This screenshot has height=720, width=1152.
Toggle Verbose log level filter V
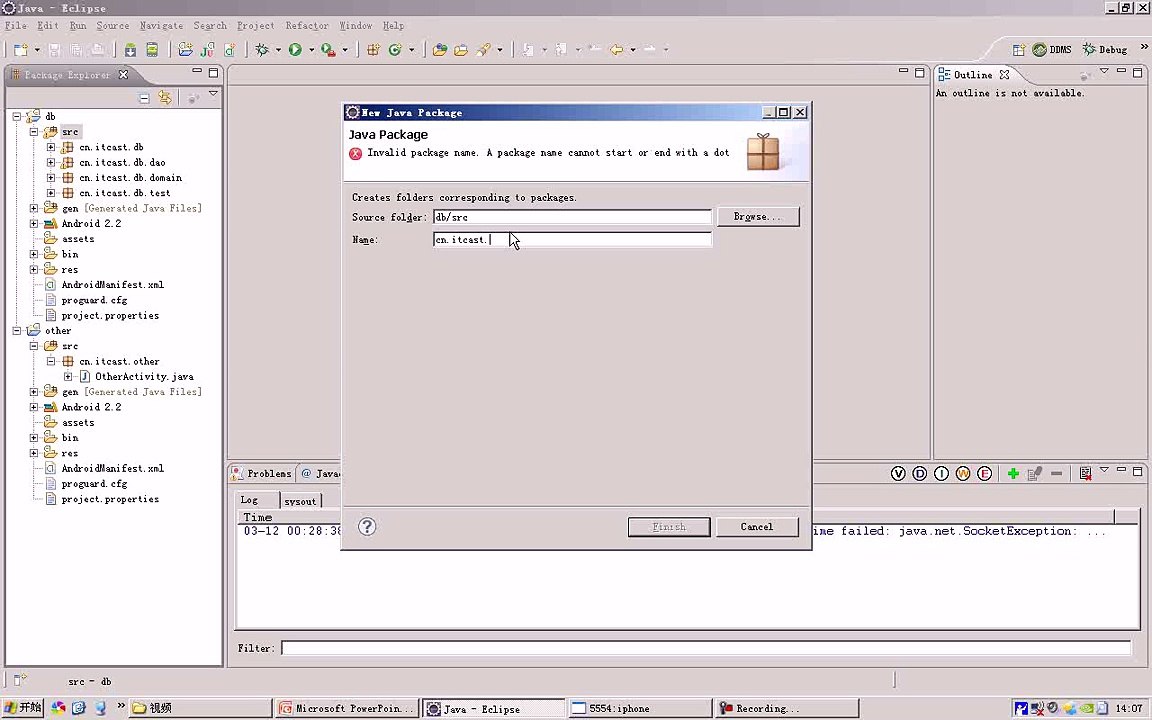[898, 474]
